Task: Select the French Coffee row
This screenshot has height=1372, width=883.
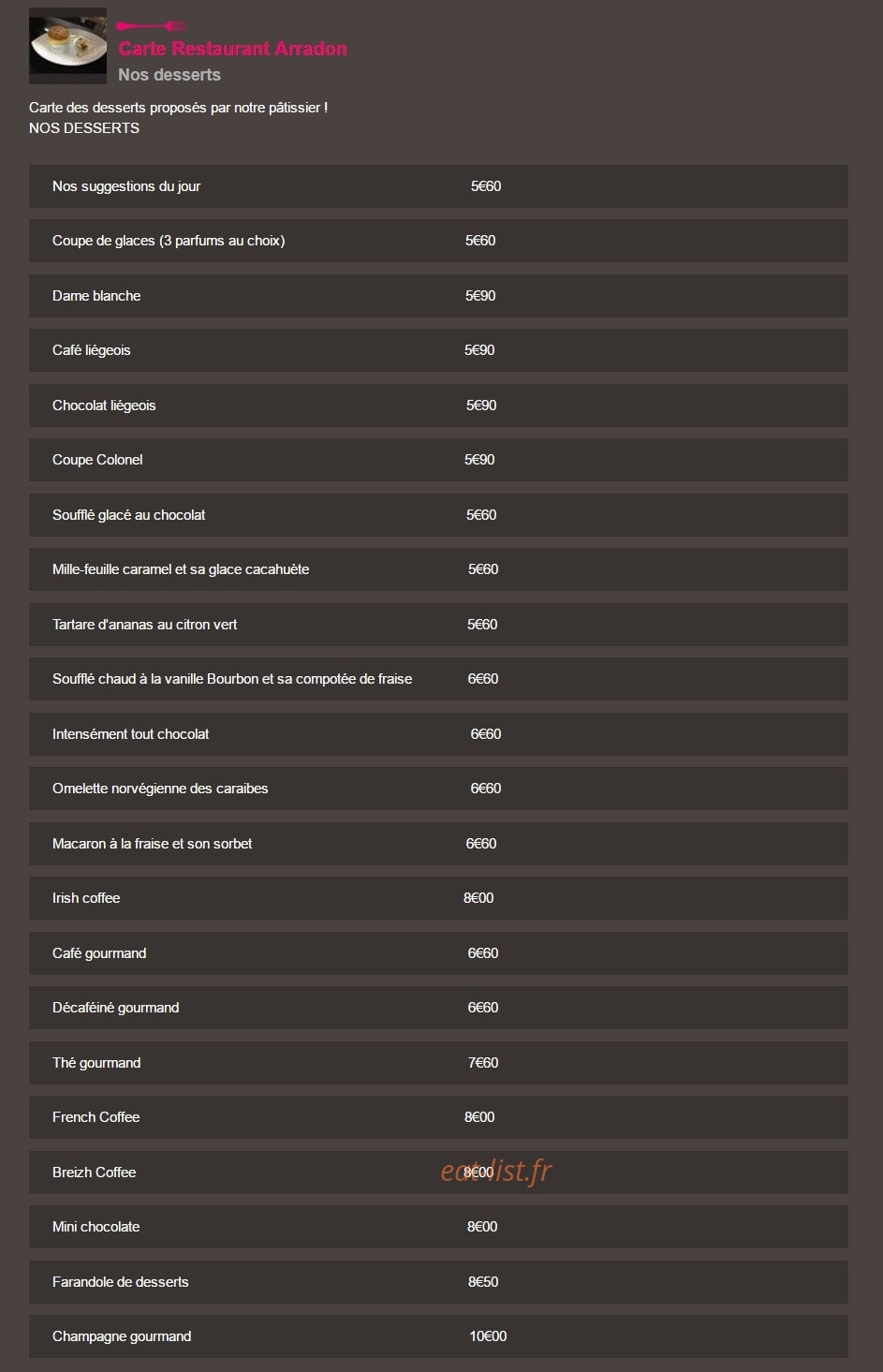Action: [x=438, y=1117]
